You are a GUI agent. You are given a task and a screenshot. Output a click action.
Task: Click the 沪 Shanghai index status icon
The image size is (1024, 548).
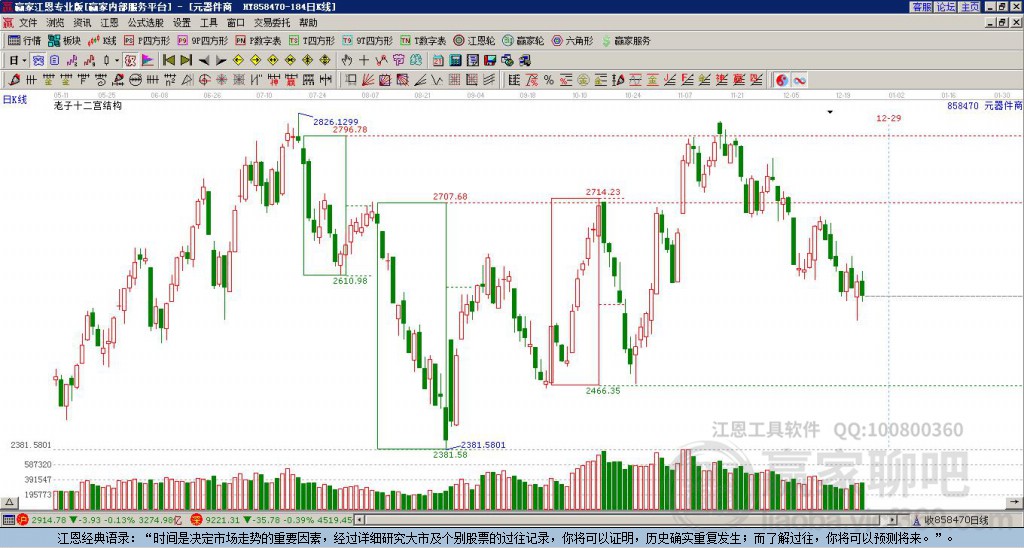click(x=22, y=520)
